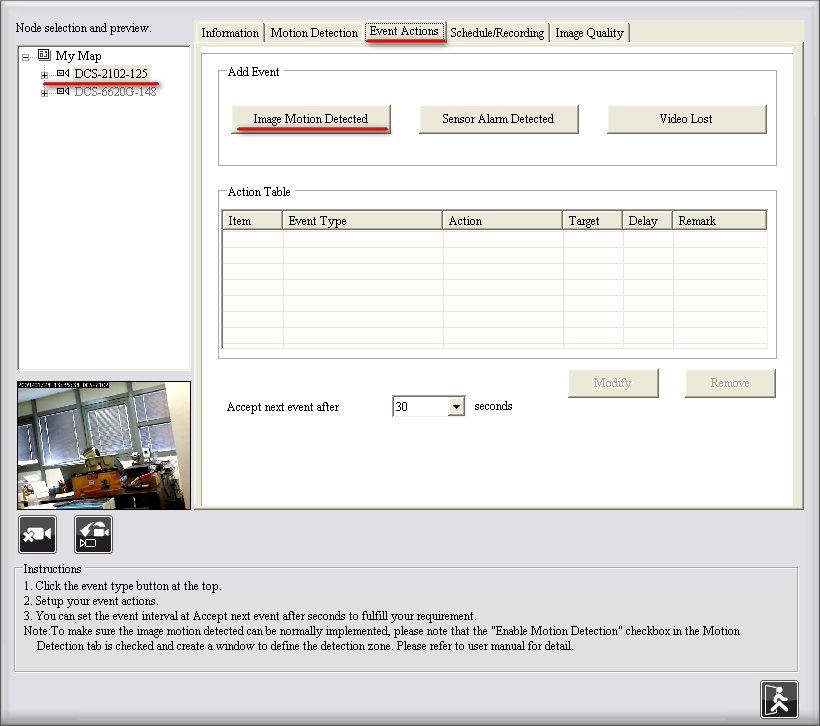Go to the Schedule/Recording tab
Image resolution: width=820 pixels, height=726 pixels.
[x=497, y=33]
